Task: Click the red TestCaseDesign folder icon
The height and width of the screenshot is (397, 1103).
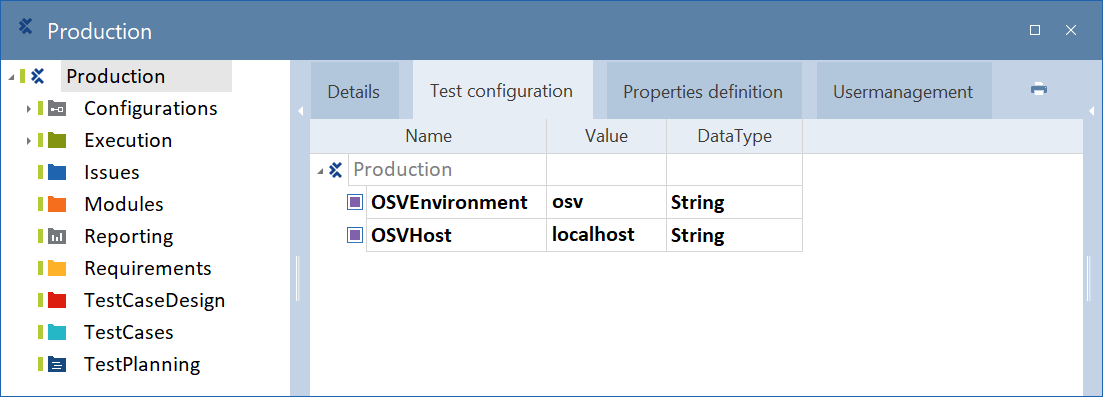Action: point(57,301)
